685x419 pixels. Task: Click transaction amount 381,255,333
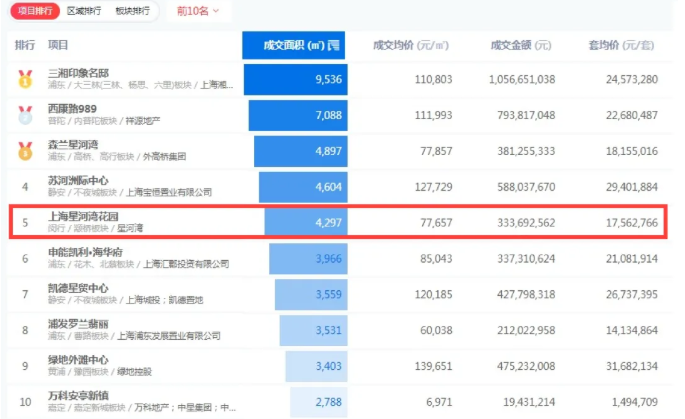tap(526, 151)
